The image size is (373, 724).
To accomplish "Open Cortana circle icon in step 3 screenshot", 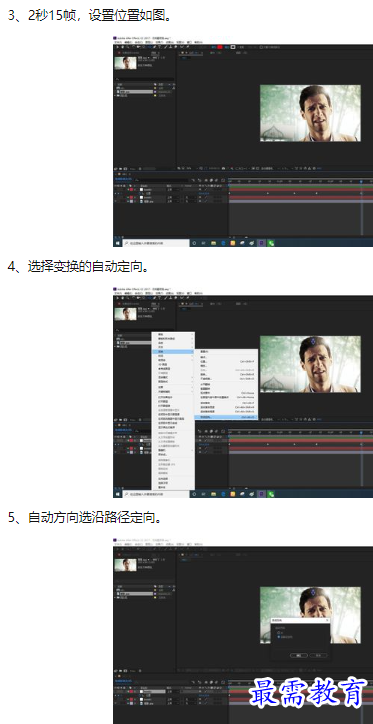I will (194, 243).
